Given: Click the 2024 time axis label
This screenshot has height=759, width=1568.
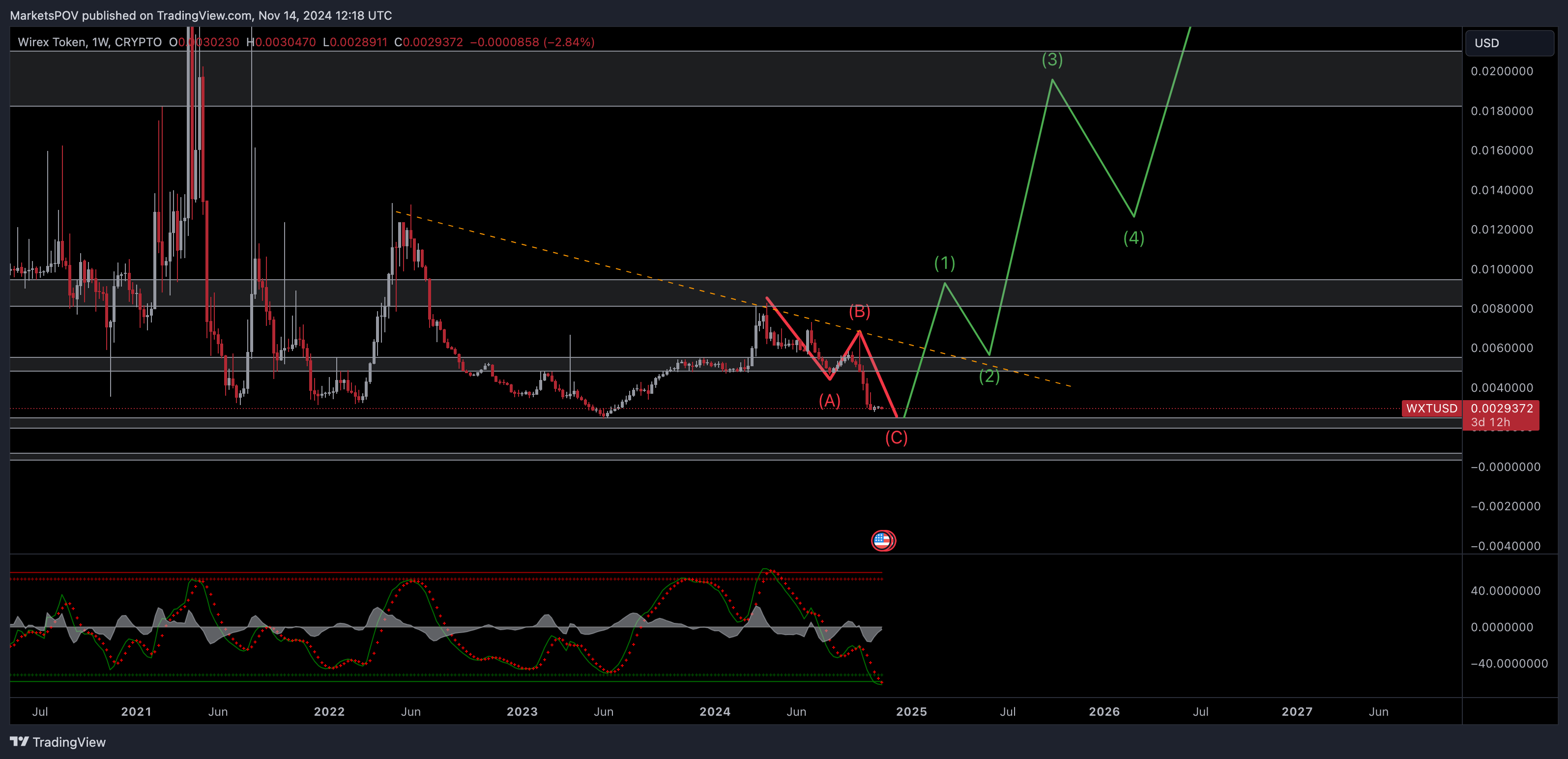Looking at the screenshot, I should pyautogui.click(x=715, y=711).
